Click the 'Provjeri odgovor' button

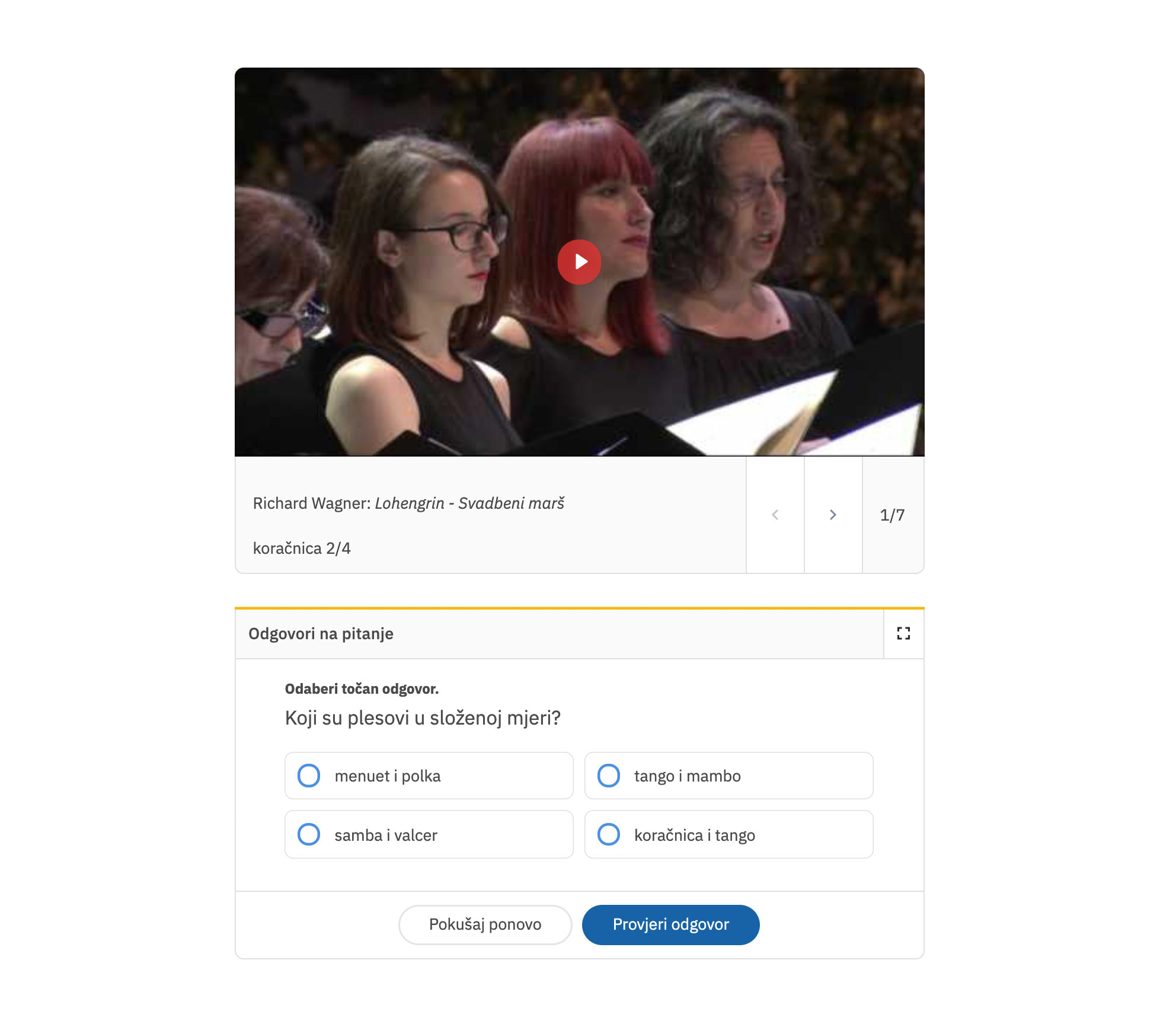click(670, 924)
